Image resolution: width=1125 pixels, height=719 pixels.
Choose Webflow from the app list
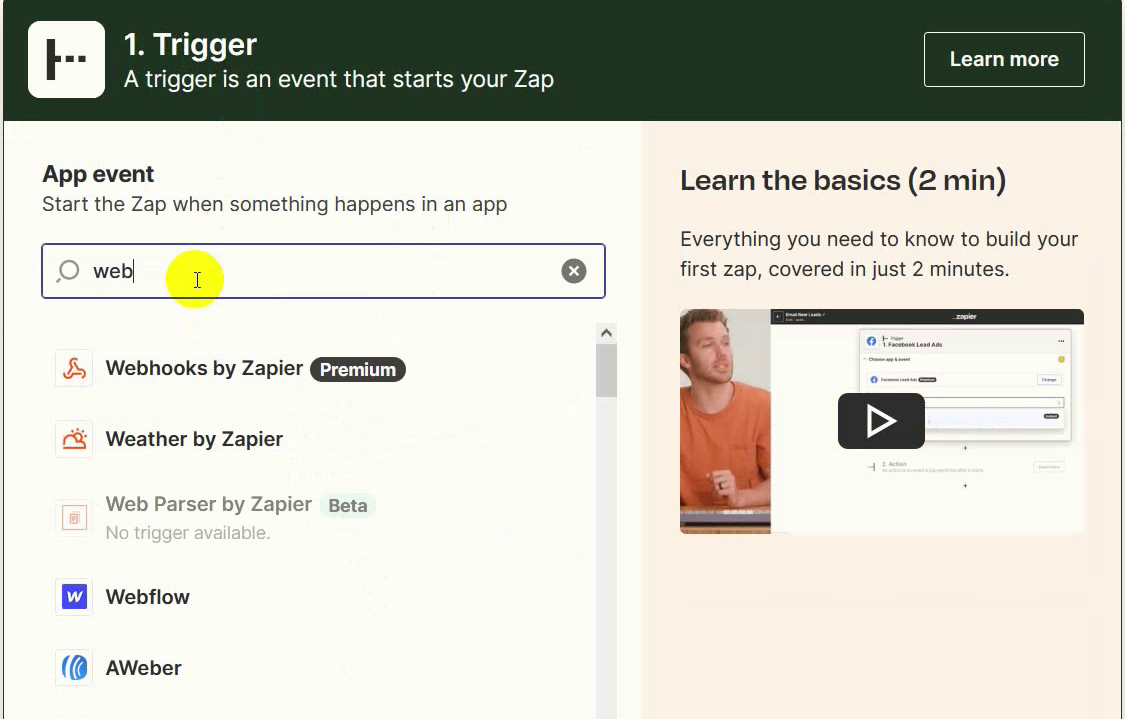tap(148, 597)
